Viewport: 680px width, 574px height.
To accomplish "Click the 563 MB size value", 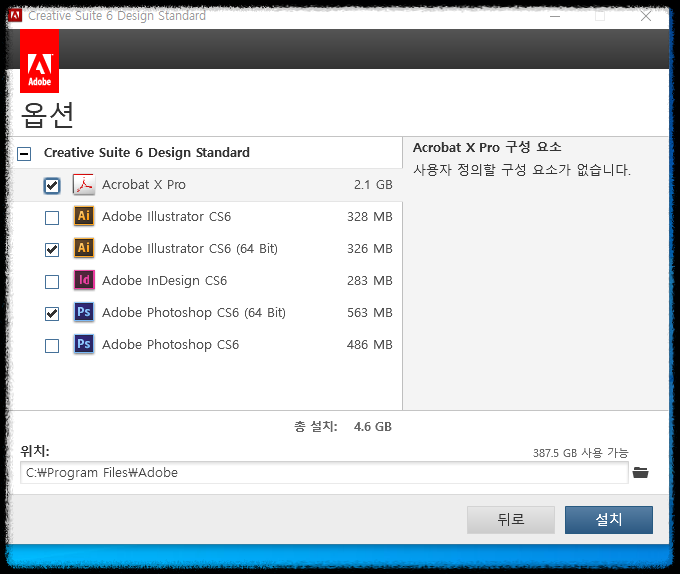I will (369, 313).
